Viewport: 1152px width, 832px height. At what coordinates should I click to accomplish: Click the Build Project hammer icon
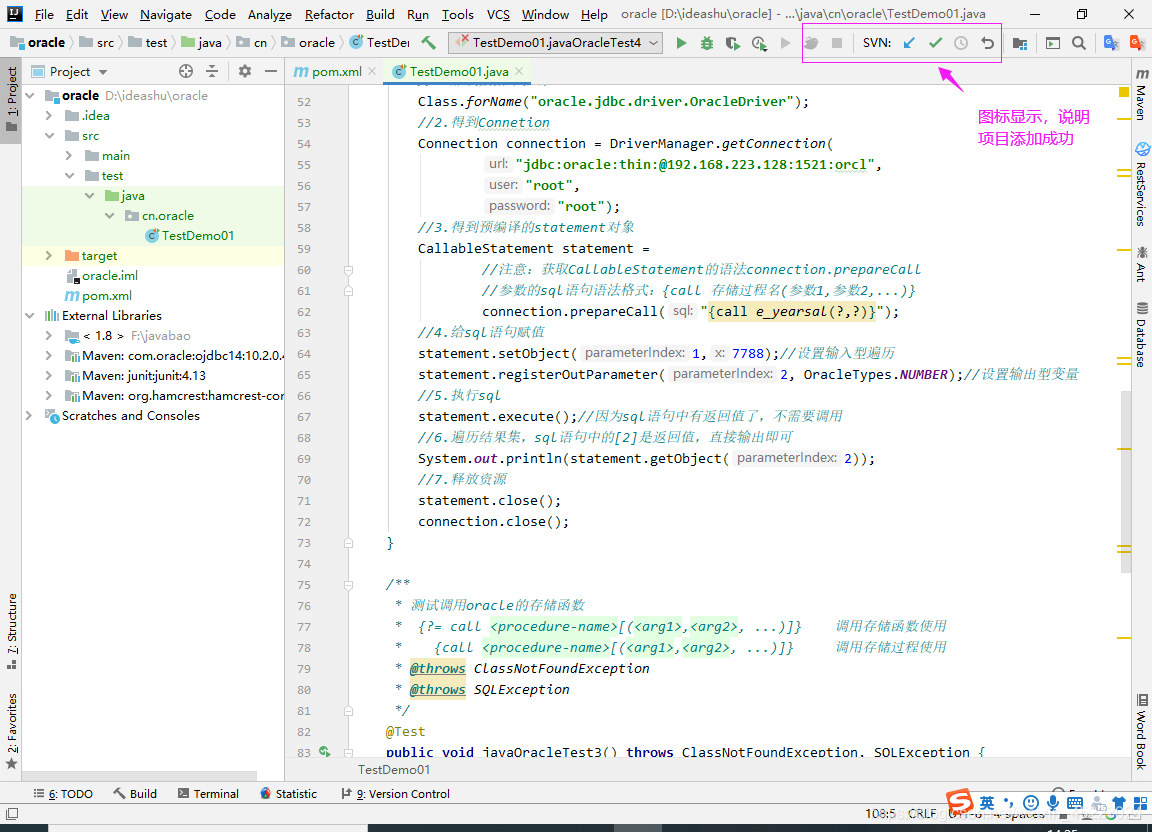click(428, 43)
